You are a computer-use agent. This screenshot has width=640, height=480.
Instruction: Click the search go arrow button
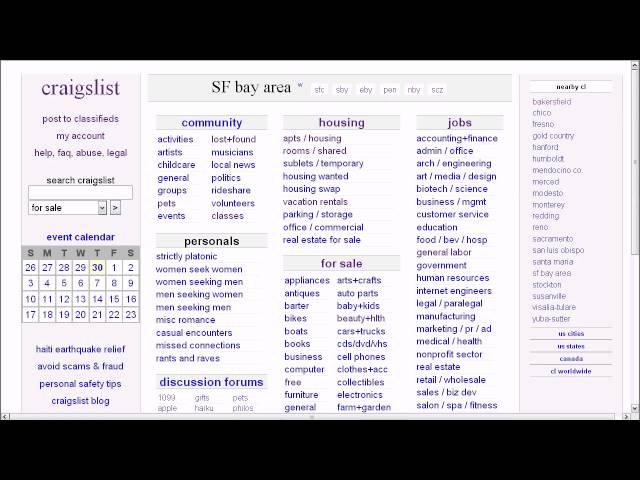(x=116, y=208)
